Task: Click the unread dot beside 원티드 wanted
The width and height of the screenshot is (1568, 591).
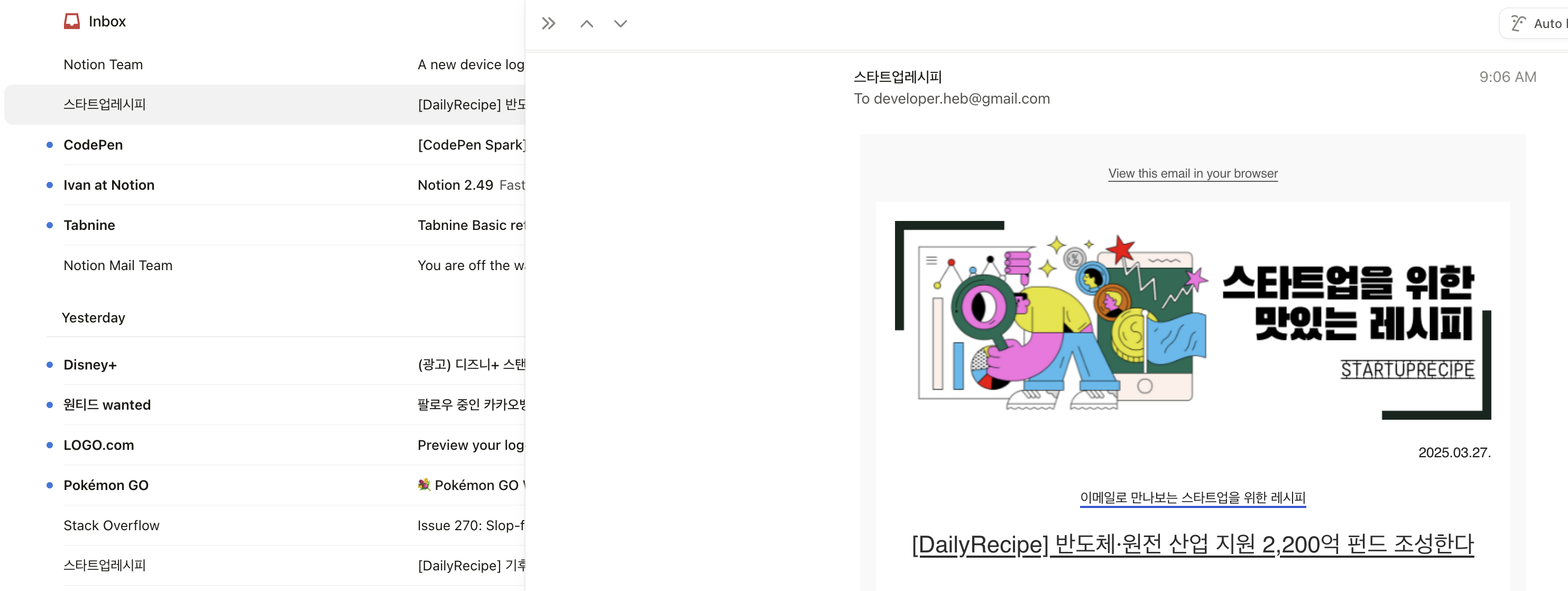Action: 50,405
